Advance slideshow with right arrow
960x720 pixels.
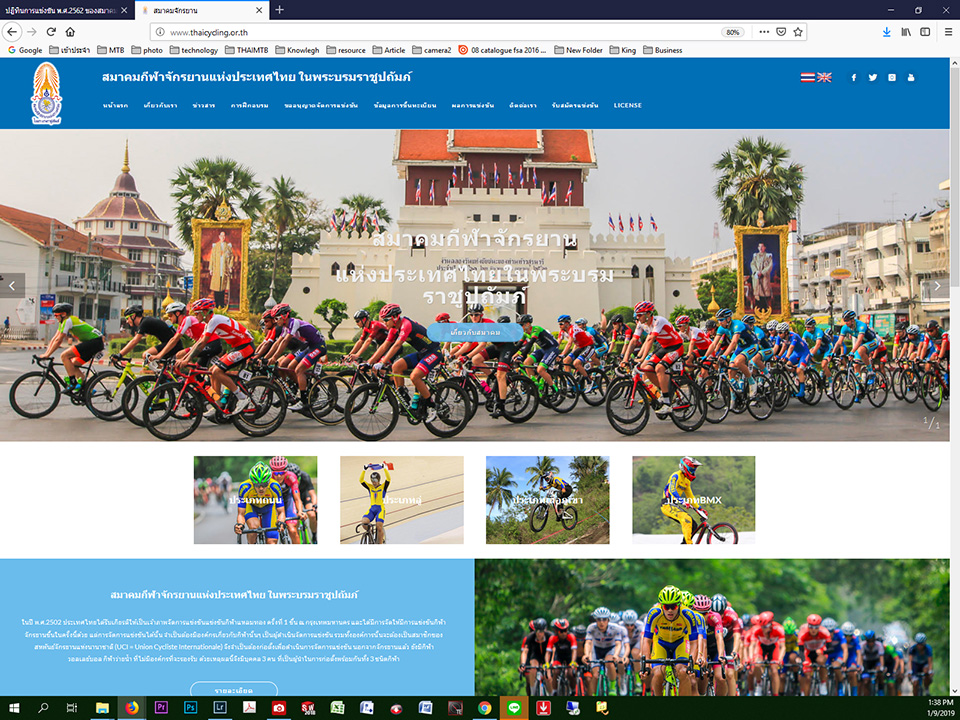pyautogui.click(x=936, y=286)
